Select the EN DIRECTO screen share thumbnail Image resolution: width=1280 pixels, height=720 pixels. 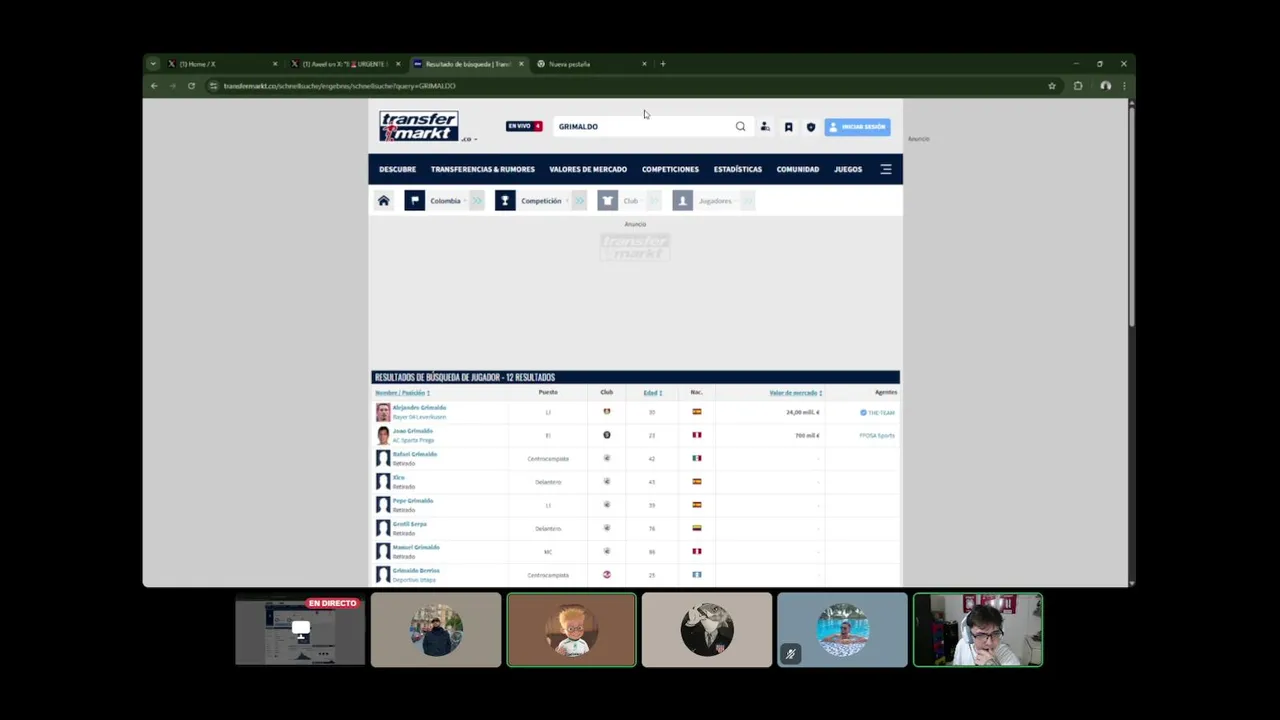[x=300, y=630]
